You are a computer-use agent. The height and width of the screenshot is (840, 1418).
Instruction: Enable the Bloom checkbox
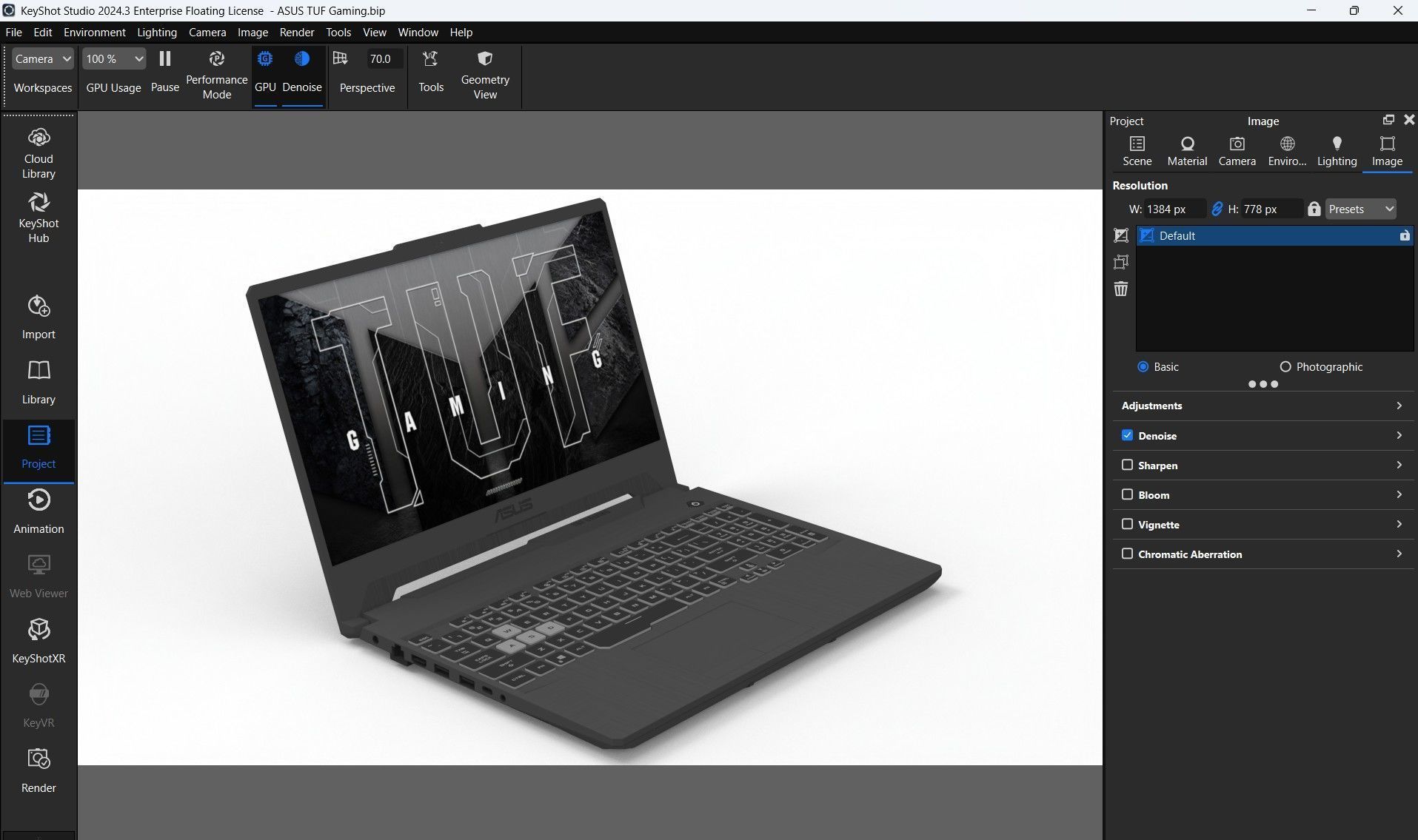pos(1127,494)
